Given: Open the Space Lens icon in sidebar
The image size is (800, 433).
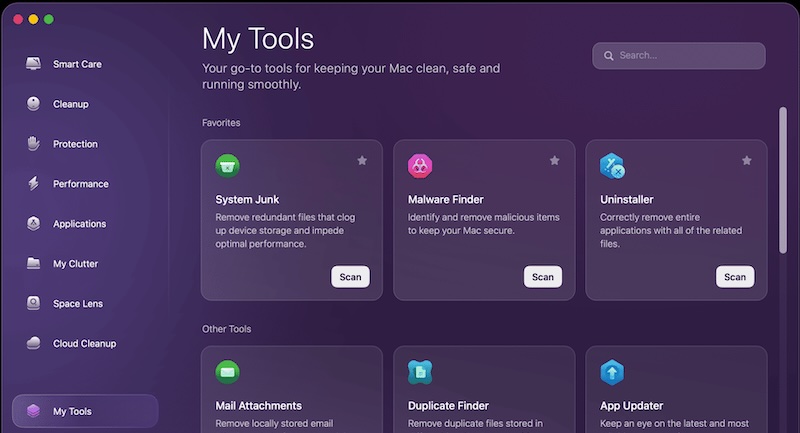Looking at the screenshot, I should point(33,303).
